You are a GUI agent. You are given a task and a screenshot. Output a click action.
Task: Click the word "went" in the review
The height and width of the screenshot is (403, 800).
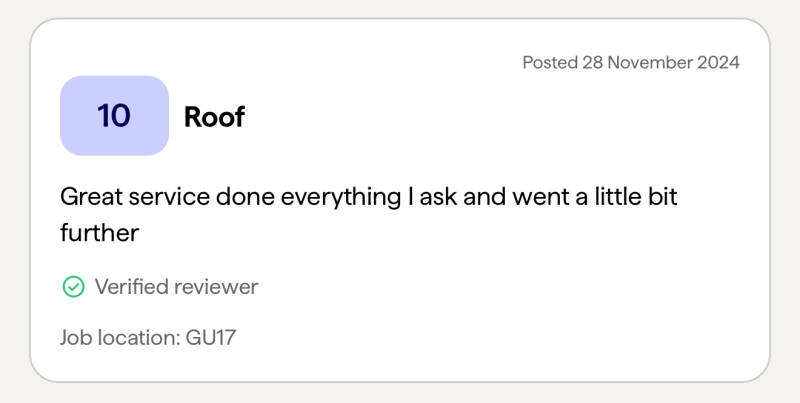539,196
